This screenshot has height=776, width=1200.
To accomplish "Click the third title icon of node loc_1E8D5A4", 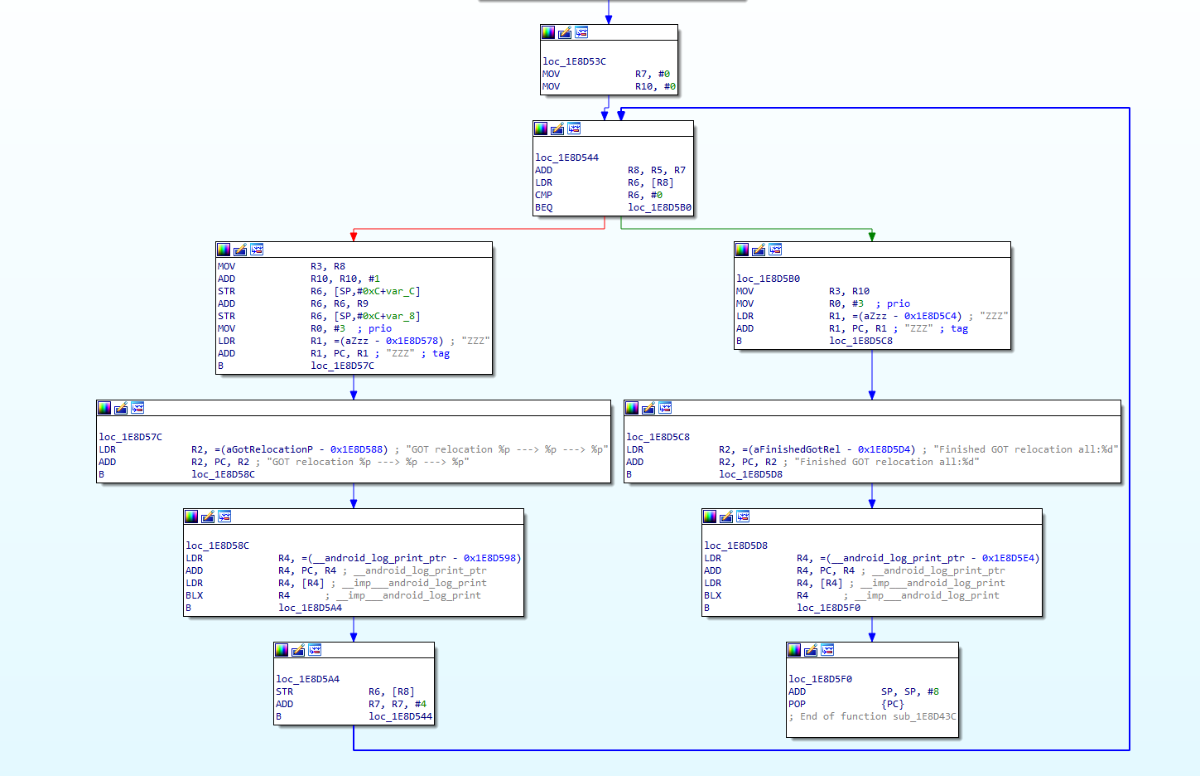I will [x=314, y=649].
